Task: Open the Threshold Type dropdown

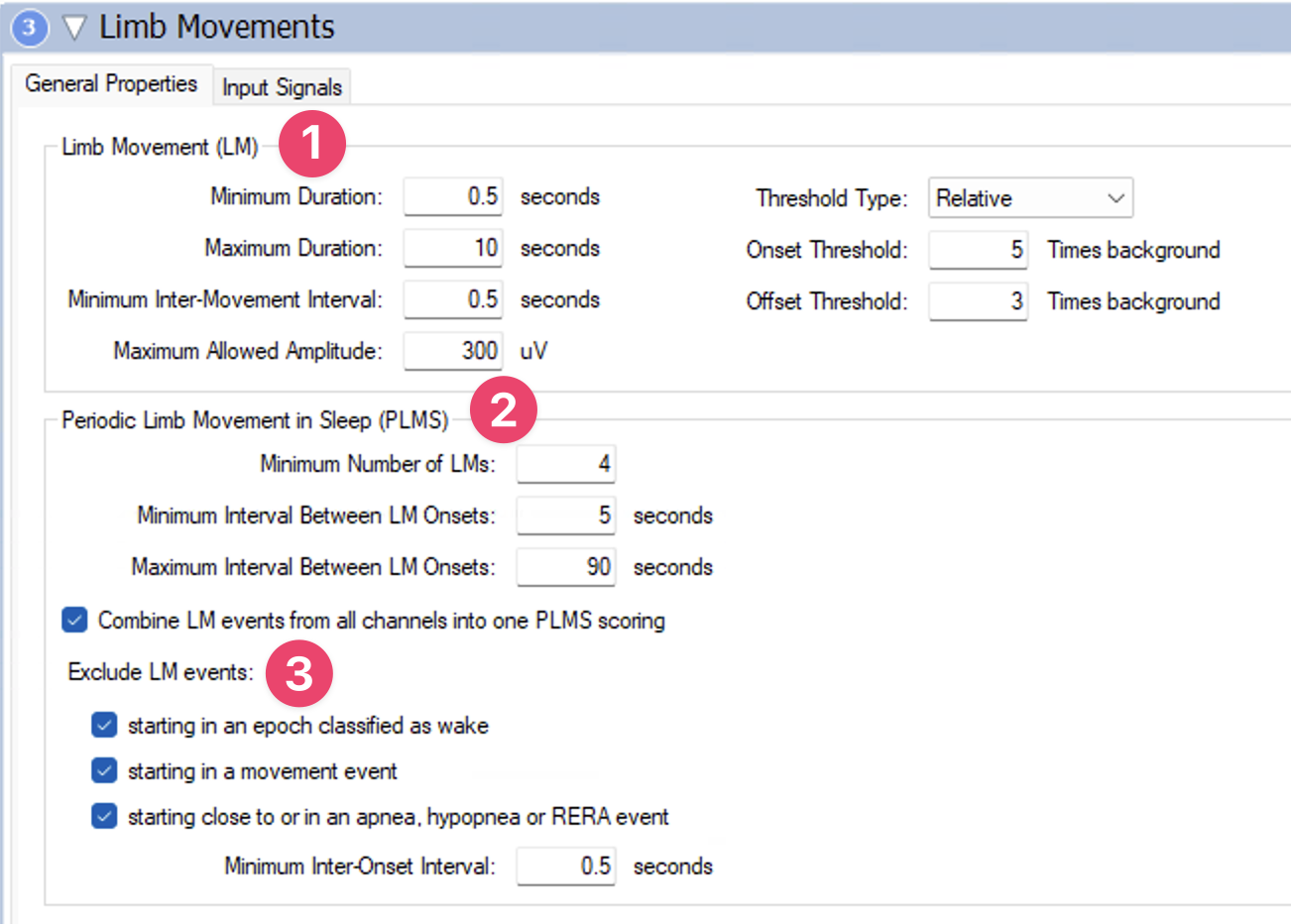Action: (1029, 198)
